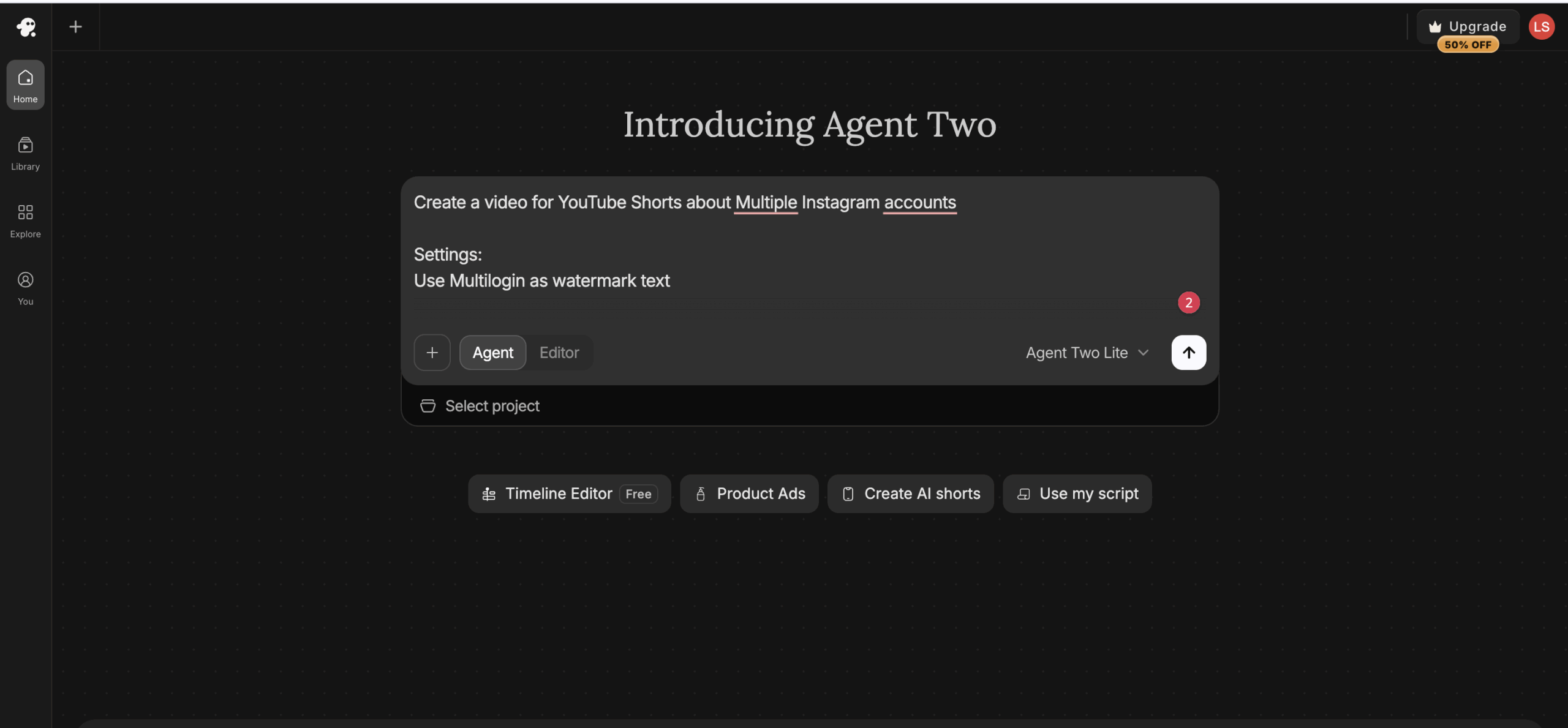The height and width of the screenshot is (728, 1568).
Task: Open the You profile section
Action: click(25, 288)
